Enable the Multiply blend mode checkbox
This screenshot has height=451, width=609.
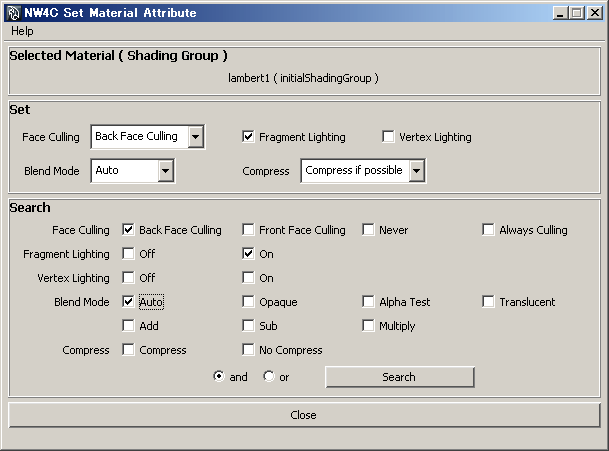369,326
